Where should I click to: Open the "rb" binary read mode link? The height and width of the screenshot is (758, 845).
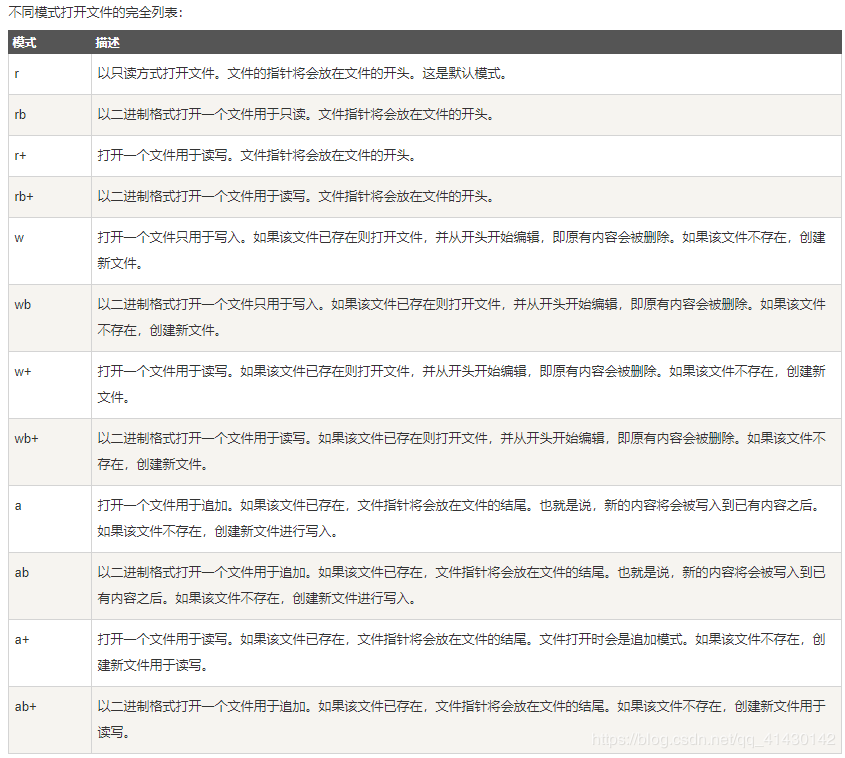(x=20, y=114)
